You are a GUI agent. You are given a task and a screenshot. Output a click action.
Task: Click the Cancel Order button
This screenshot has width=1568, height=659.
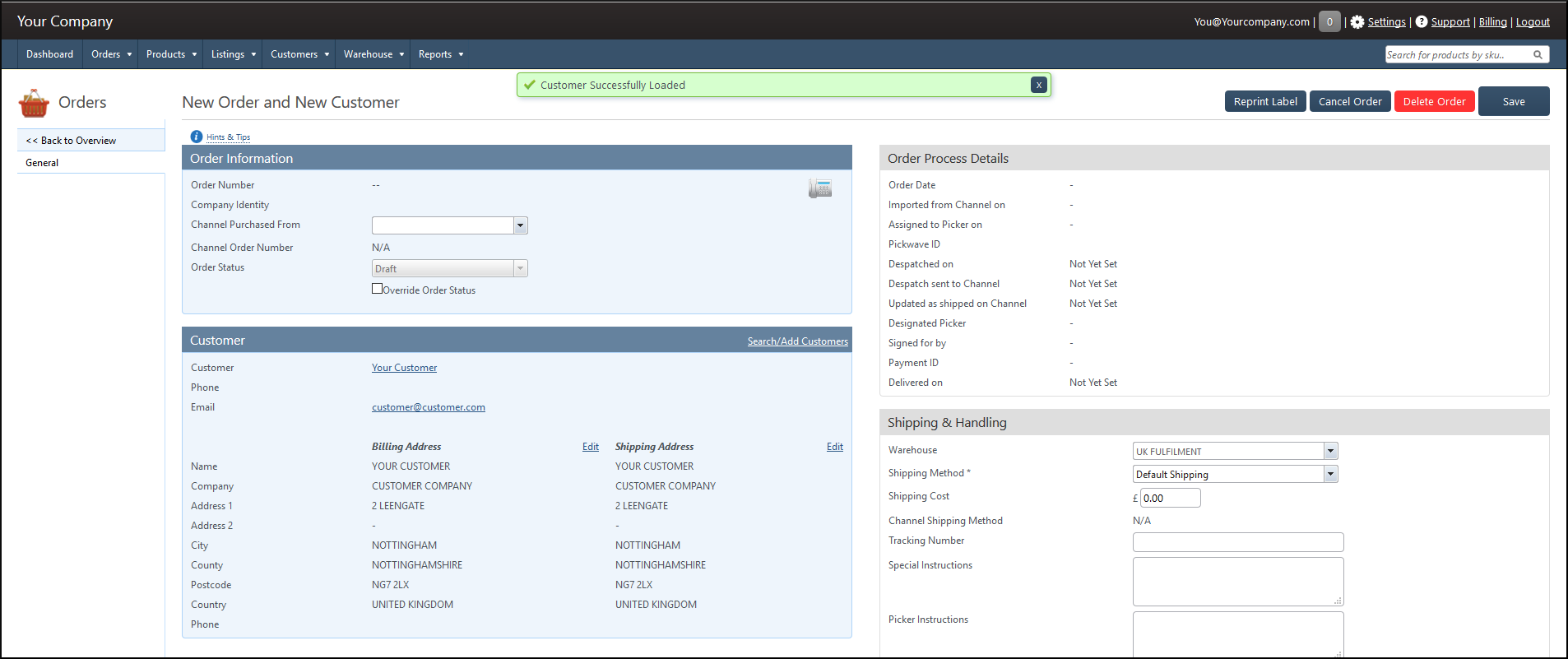[1350, 101]
